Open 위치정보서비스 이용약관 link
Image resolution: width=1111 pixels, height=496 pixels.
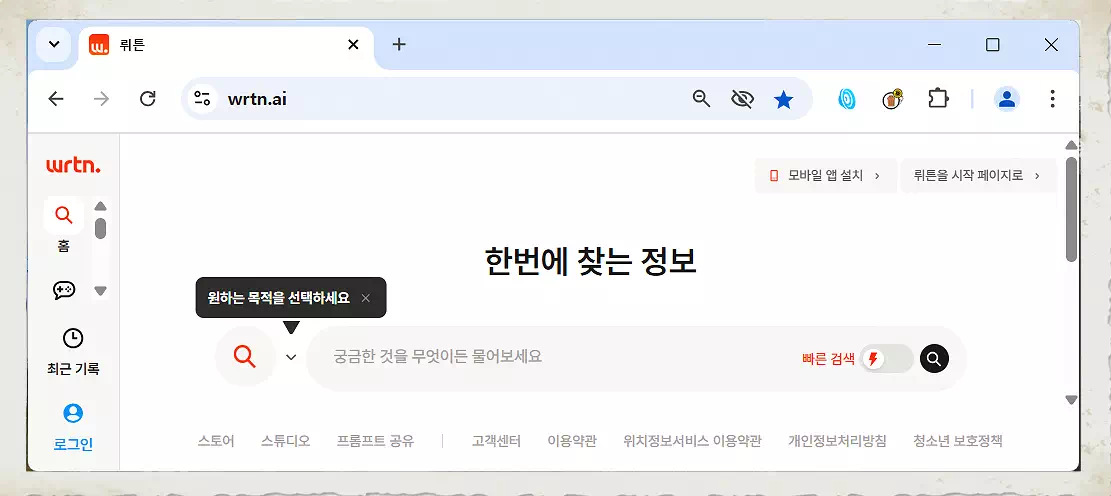coord(692,441)
